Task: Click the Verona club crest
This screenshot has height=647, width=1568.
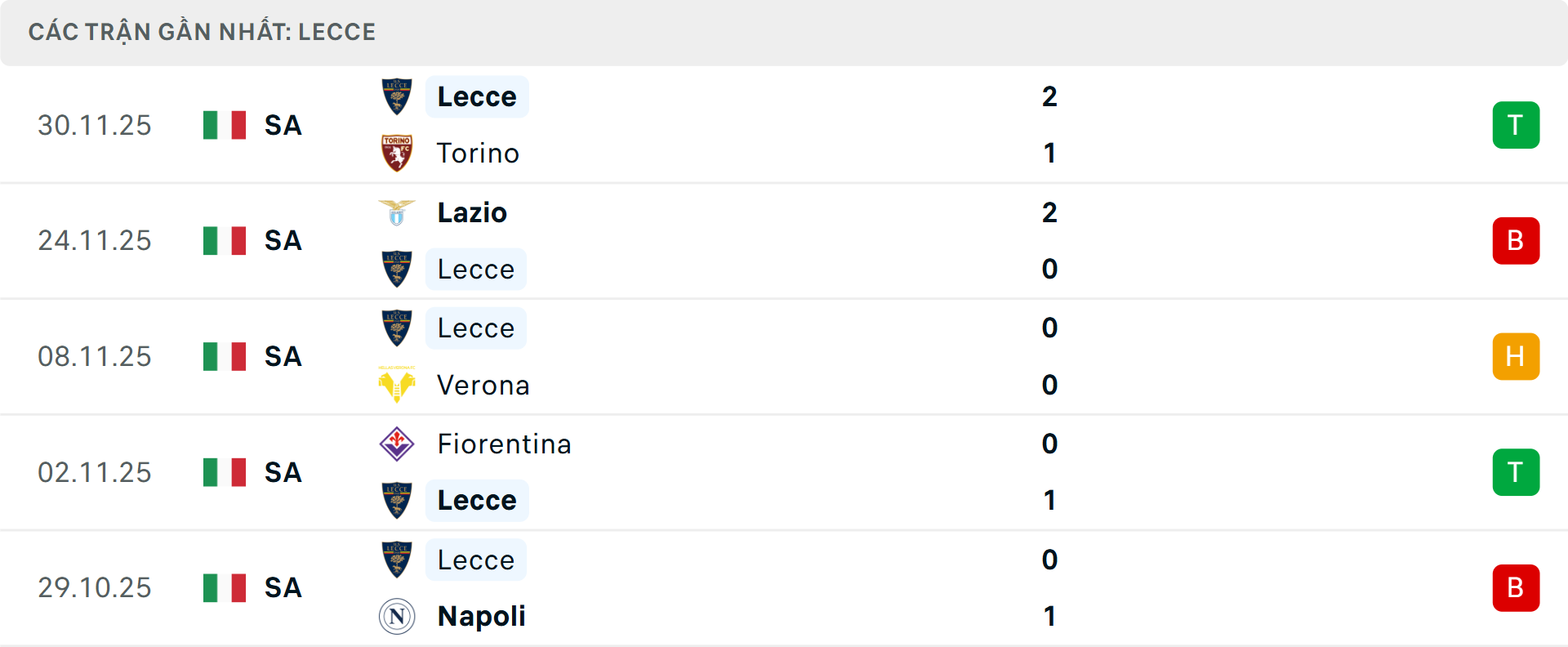Action: click(x=397, y=385)
